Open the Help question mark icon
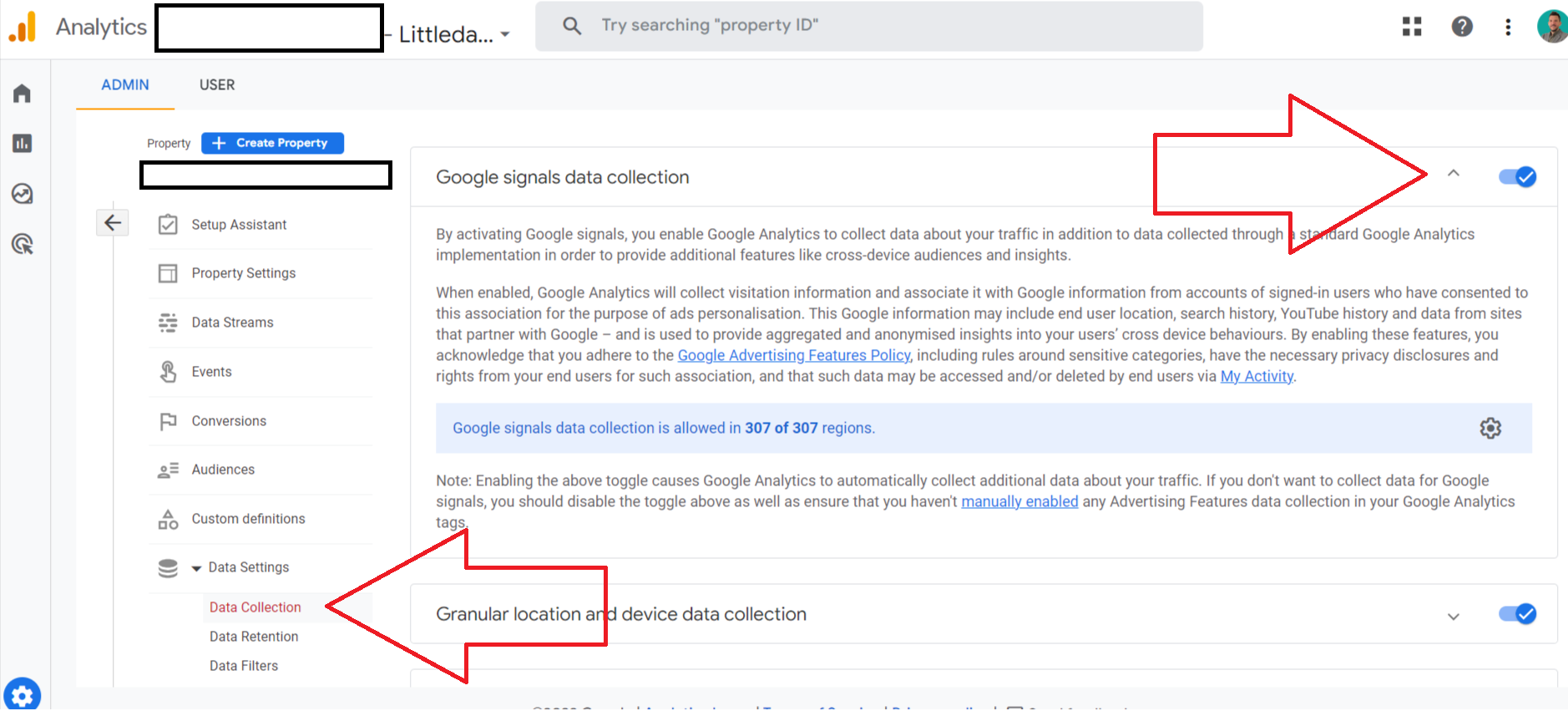 coord(1462,27)
